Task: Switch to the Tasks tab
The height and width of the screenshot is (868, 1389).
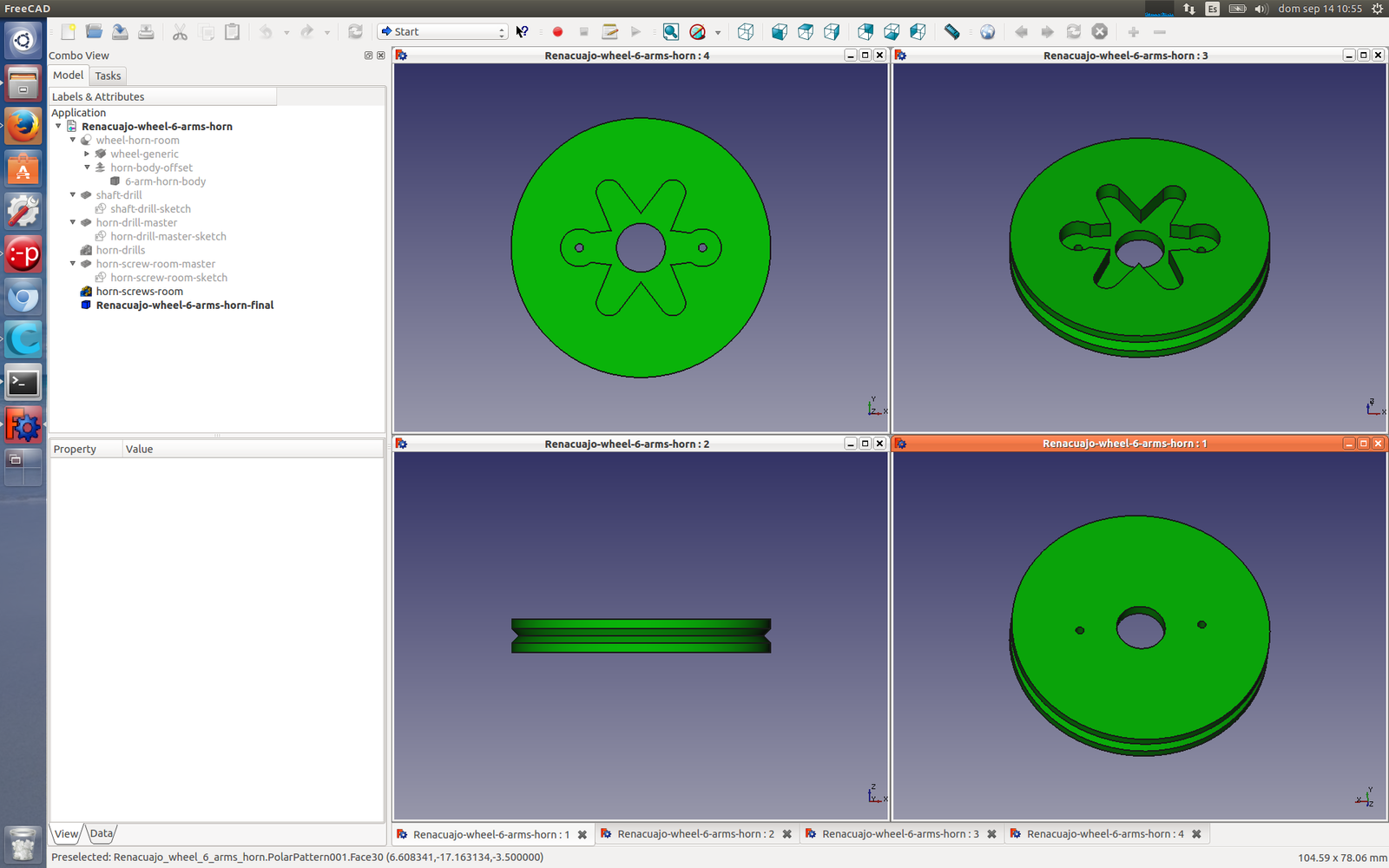Action: coord(108,76)
